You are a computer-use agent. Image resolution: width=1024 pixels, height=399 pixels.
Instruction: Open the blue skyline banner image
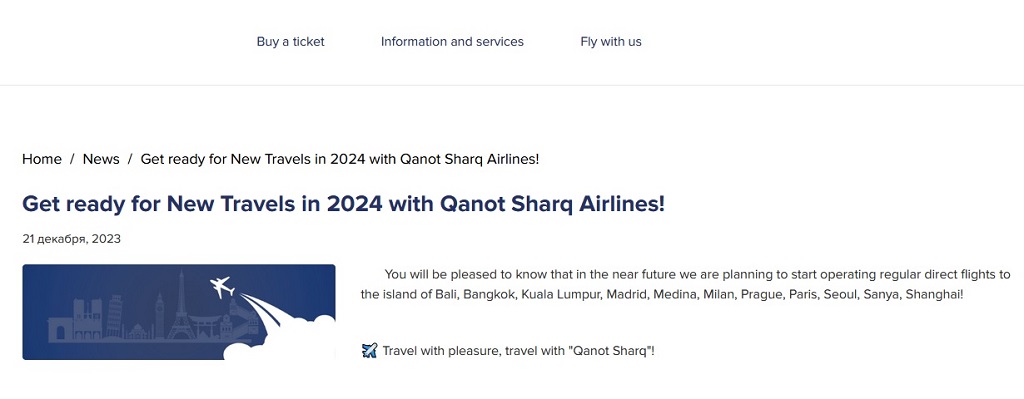[x=179, y=312]
